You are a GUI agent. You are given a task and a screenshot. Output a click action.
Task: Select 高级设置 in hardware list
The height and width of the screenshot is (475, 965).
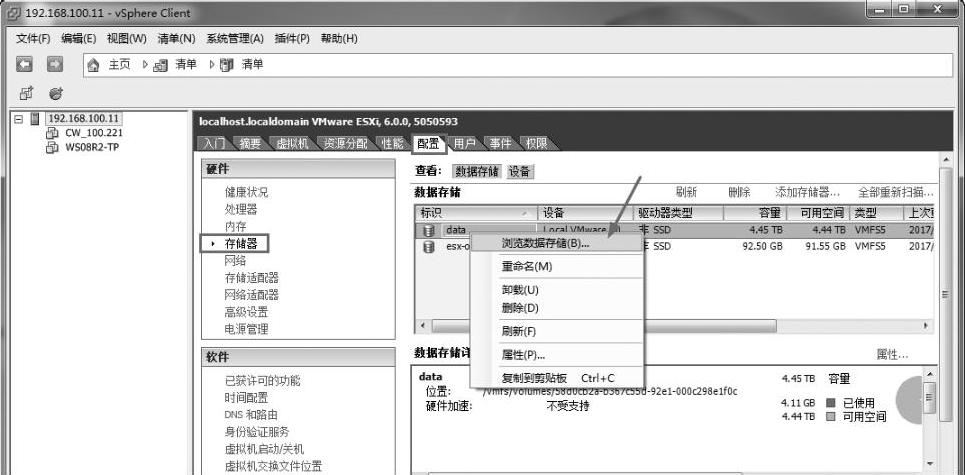[x=246, y=312]
